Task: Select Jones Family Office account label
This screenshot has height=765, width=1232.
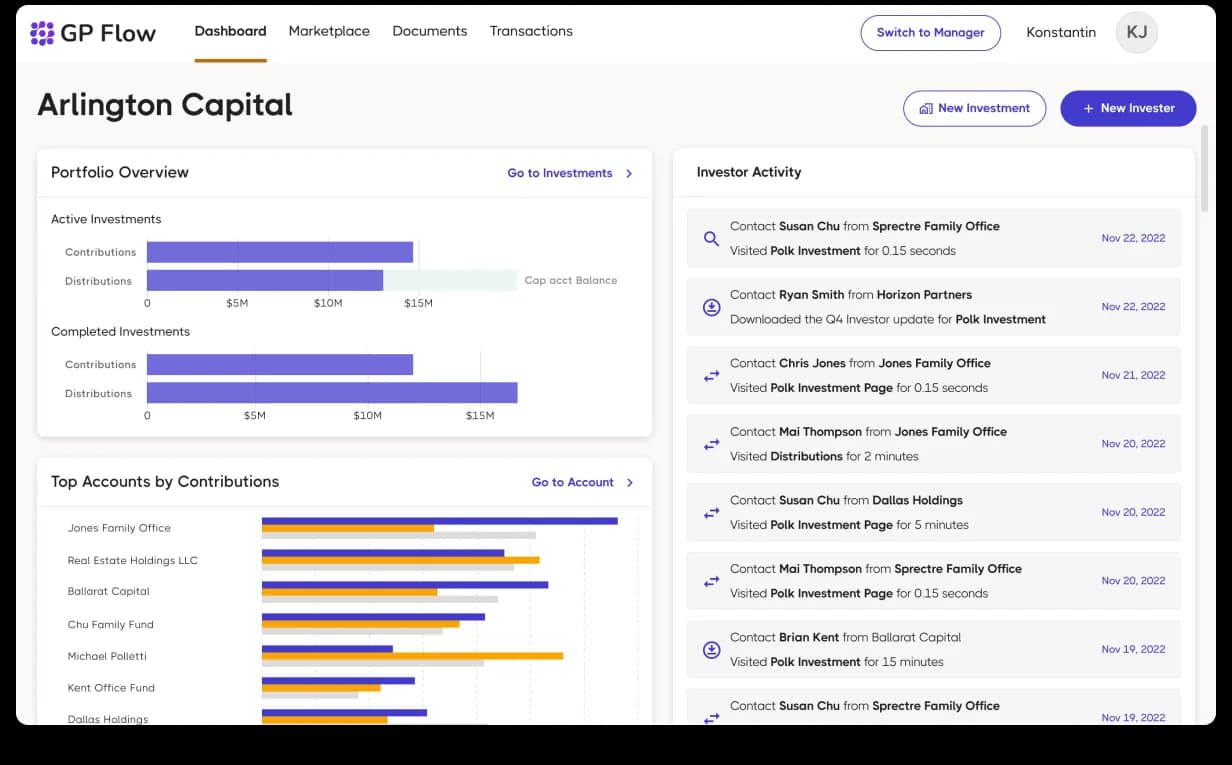Action: pyautogui.click(x=119, y=528)
